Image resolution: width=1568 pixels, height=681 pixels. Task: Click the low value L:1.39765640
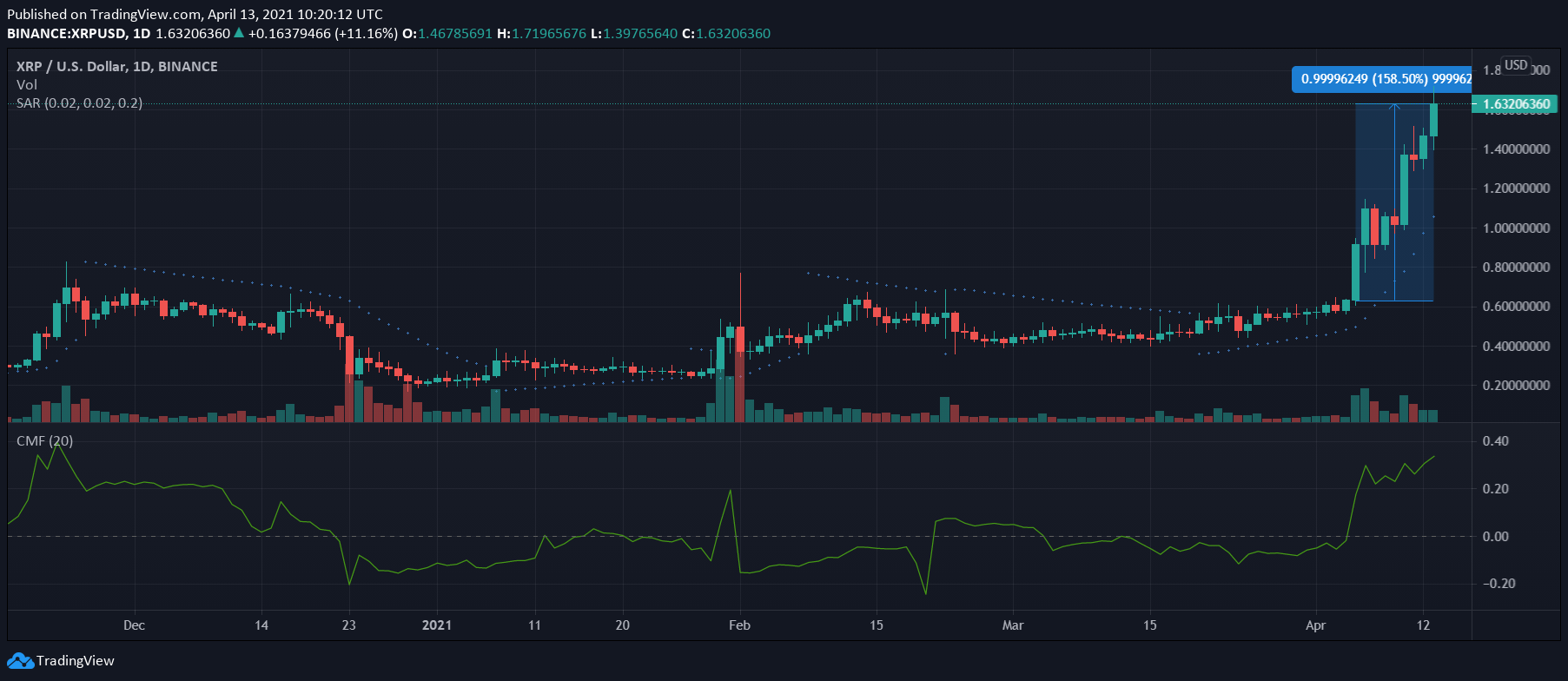pyautogui.click(x=634, y=34)
